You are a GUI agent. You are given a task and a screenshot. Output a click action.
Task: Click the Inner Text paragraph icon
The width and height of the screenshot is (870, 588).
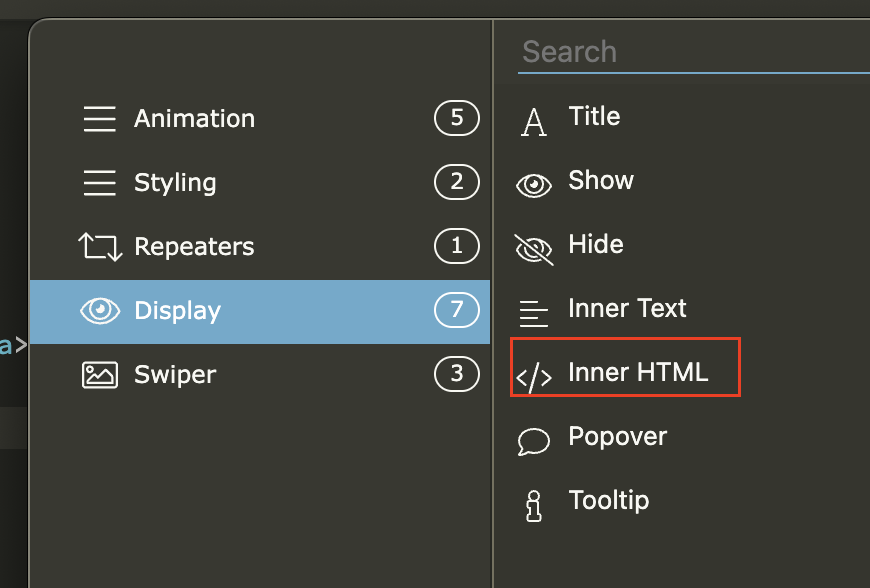[534, 313]
